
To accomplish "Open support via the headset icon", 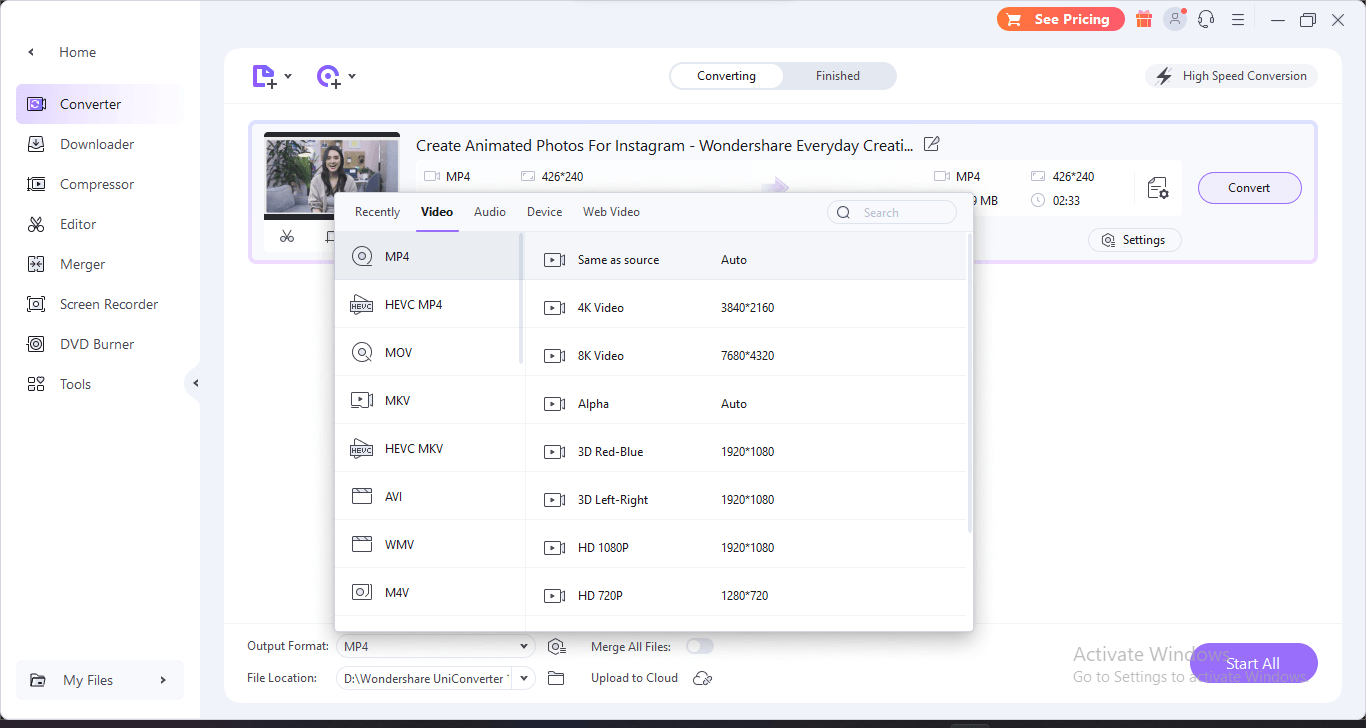I will coord(1206,19).
